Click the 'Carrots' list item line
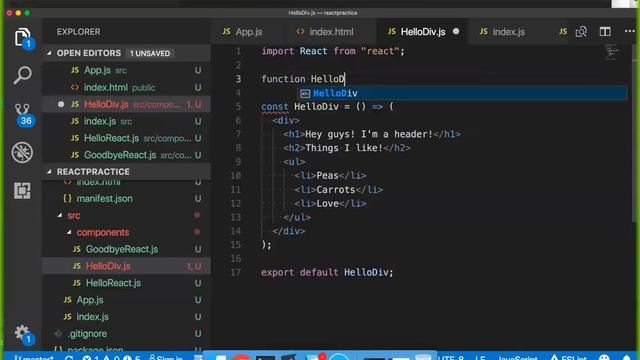 tap(338, 190)
